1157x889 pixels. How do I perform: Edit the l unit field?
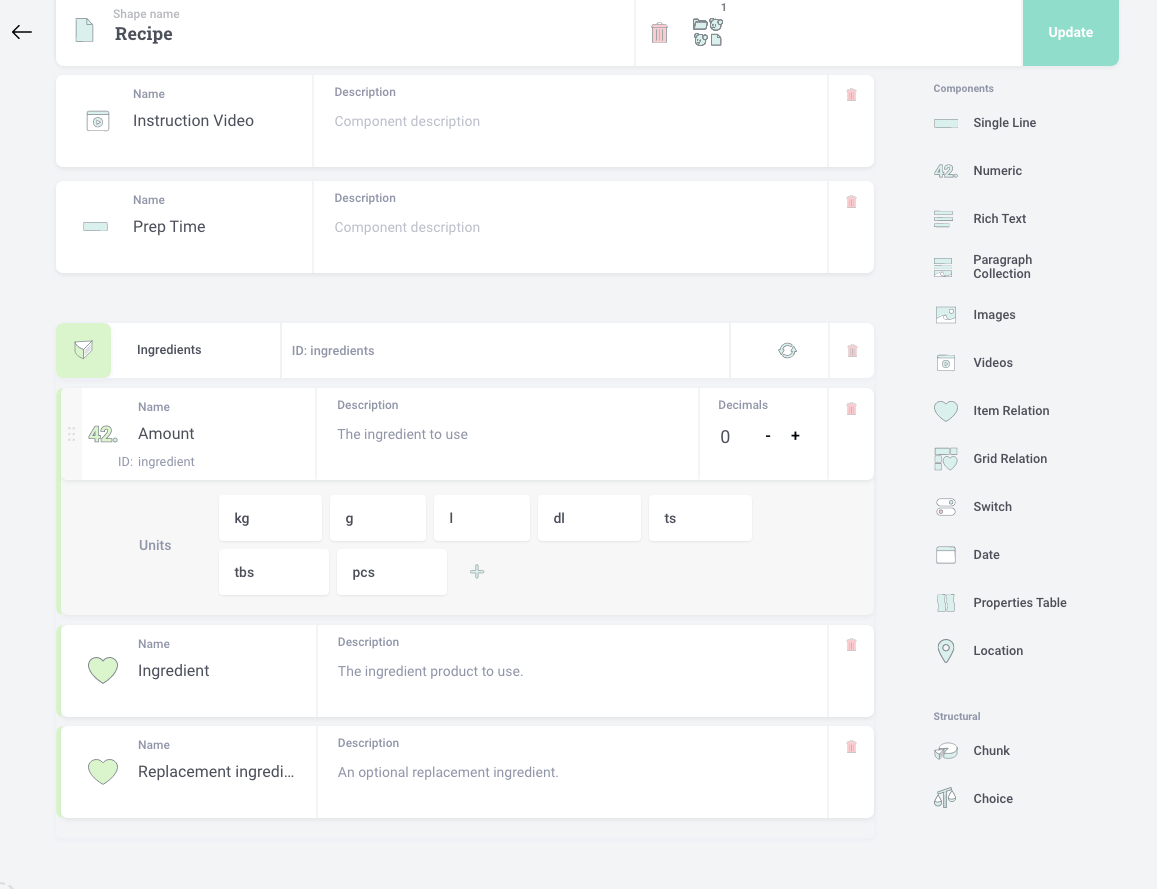pos(482,518)
